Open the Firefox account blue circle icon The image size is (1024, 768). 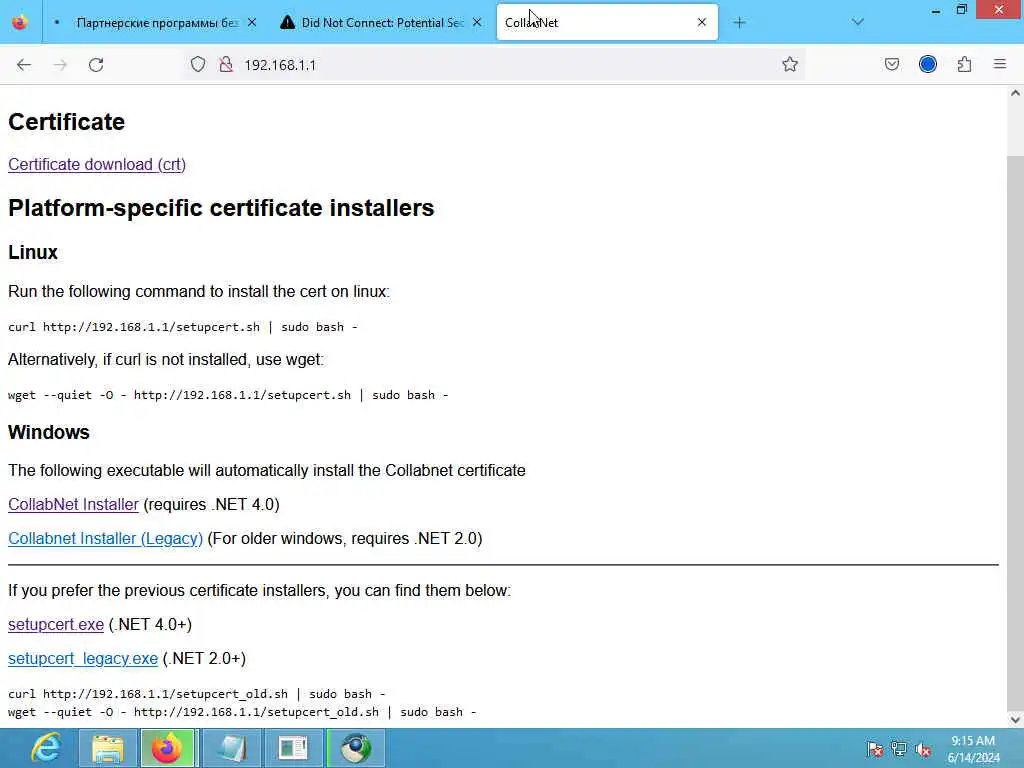(928, 64)
